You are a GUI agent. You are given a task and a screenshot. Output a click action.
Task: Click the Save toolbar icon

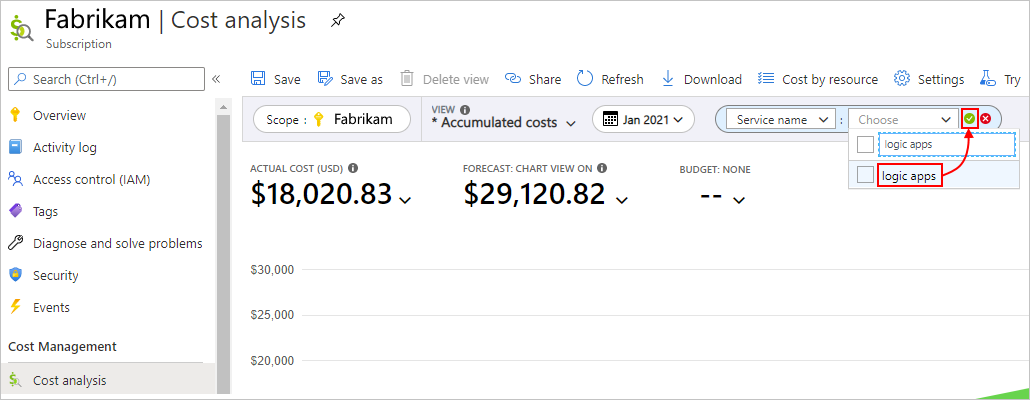coord(258,79)
